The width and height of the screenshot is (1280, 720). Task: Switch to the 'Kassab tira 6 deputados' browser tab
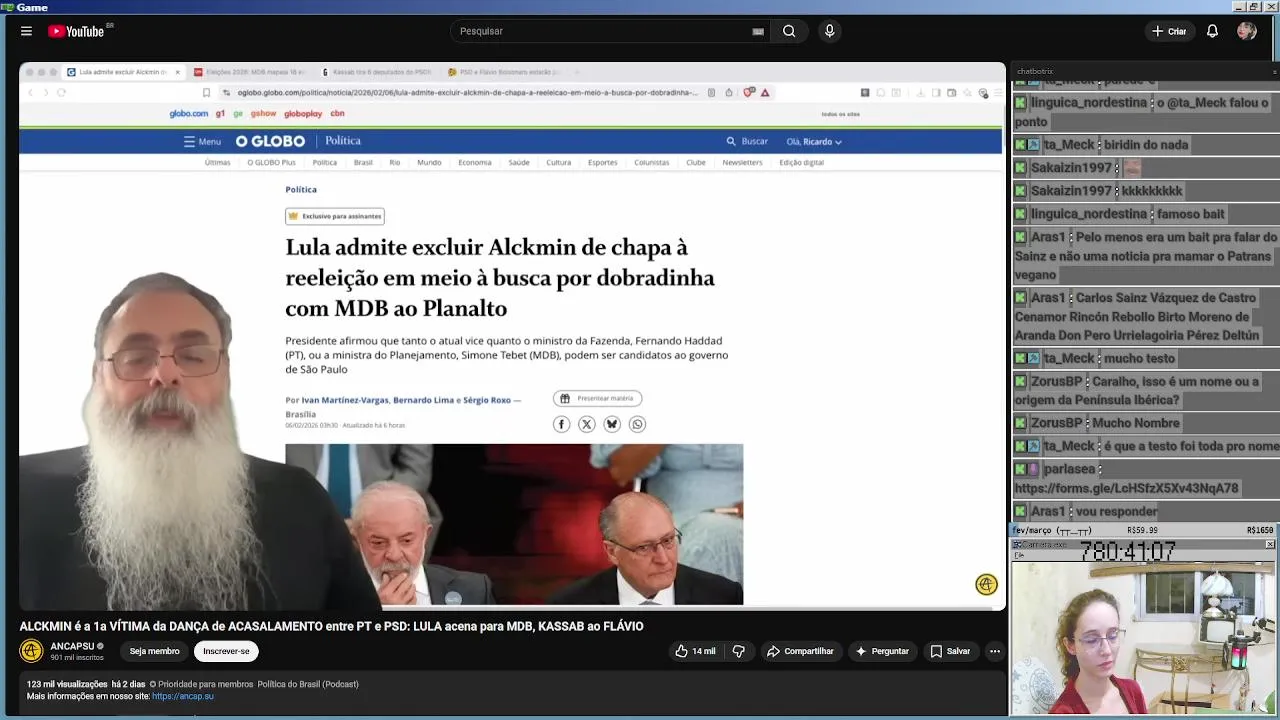[x=377, y=72]
